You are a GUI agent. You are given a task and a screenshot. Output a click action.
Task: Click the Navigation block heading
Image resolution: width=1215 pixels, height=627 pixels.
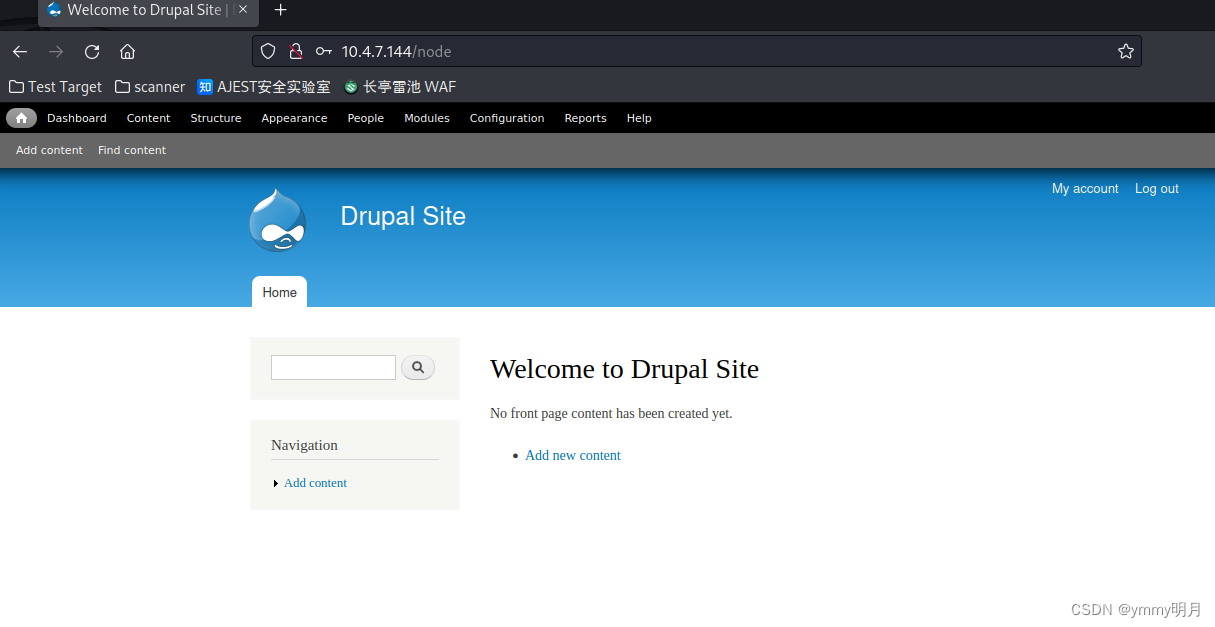pyautogui.click(x=305, y=445)
